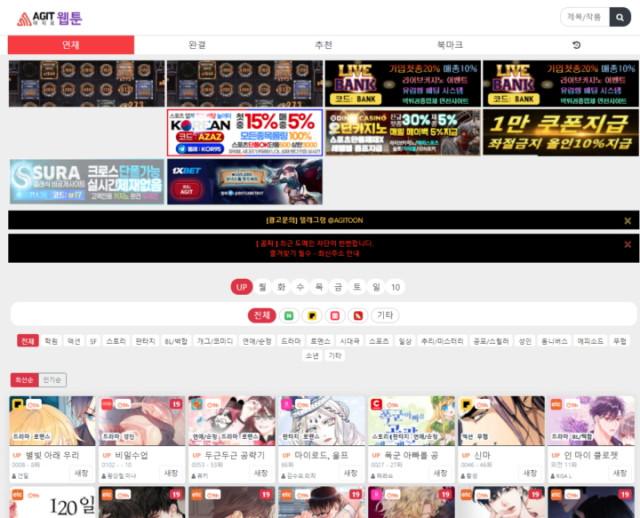Select the 일 day filter
Screen dimensions: 640x518
pyautogui.click(x=376, y=287)
